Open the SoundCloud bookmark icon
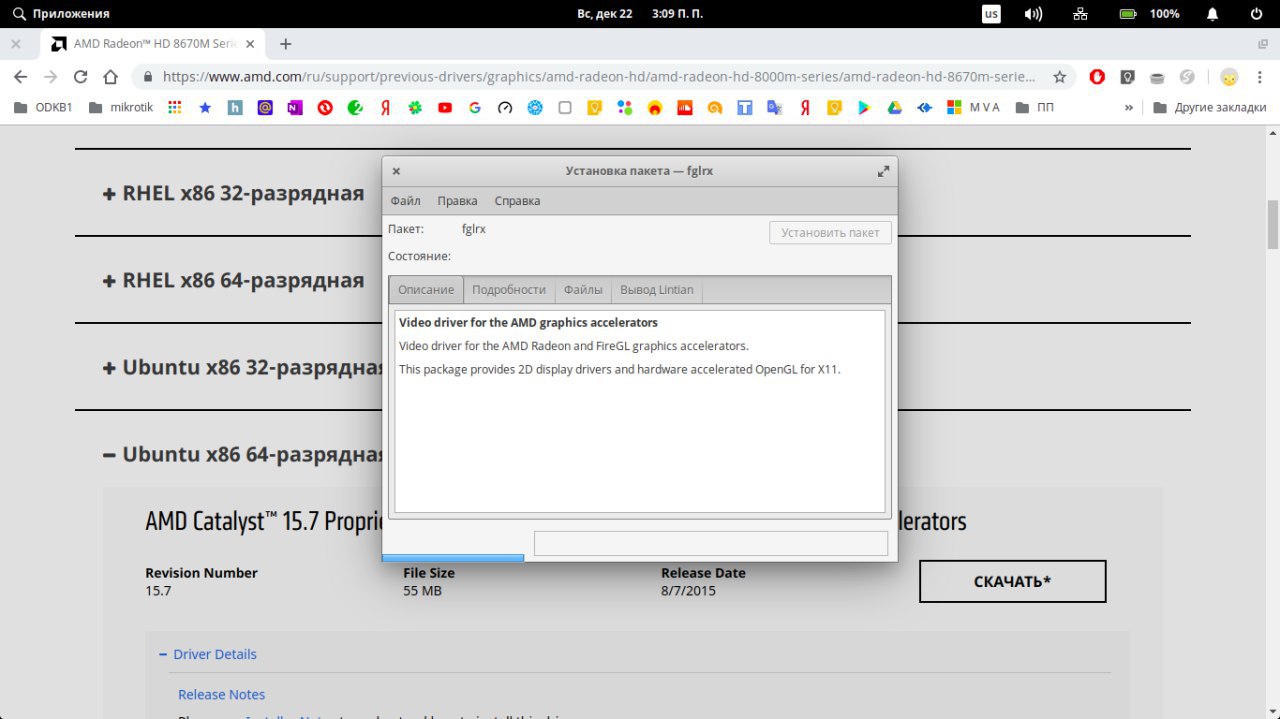Viewport: 1280px width, 719px height. tap(685, 107)
